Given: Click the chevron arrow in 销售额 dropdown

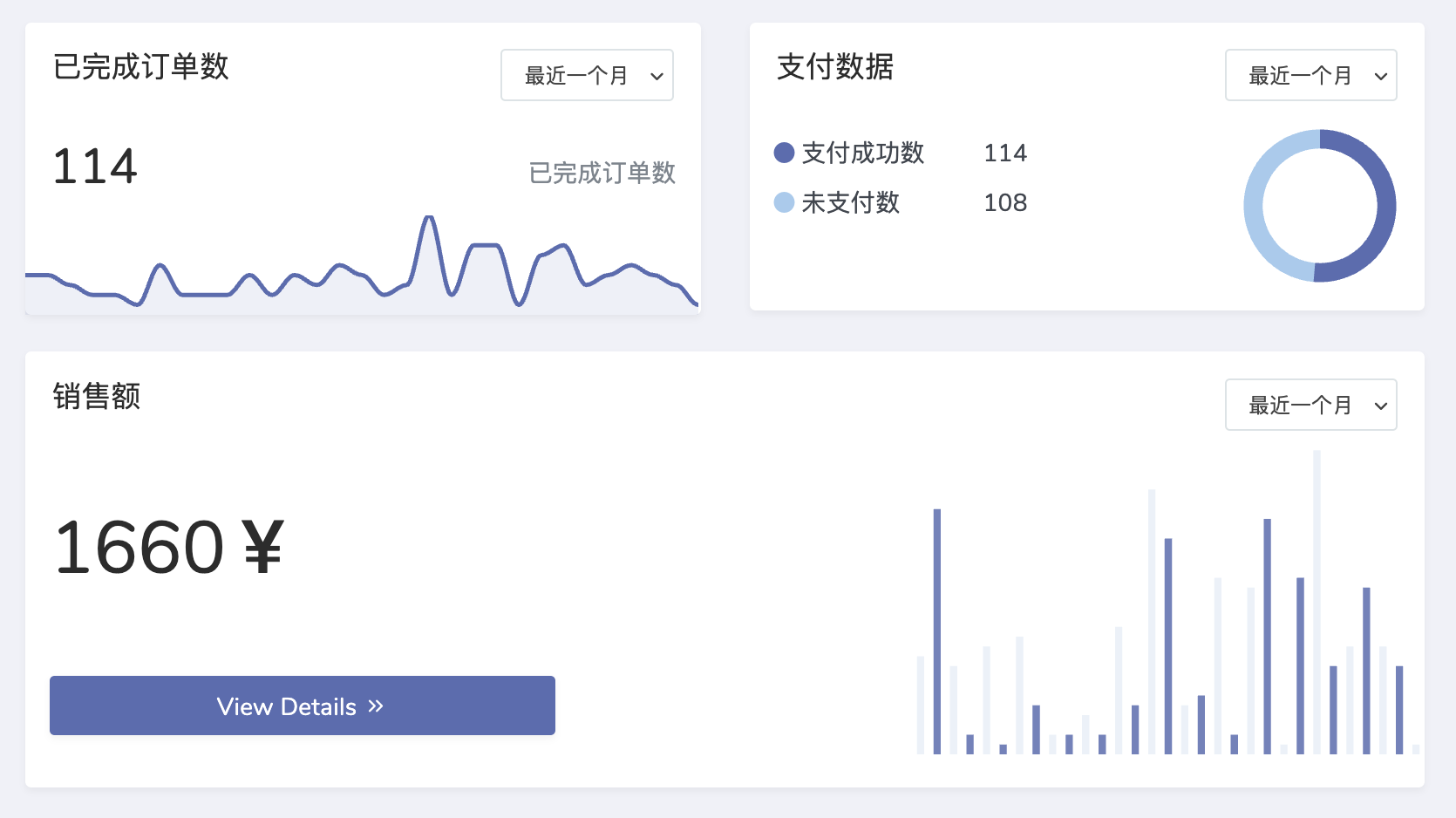Looking at the screenshot, I should (x=1381, y=406).
